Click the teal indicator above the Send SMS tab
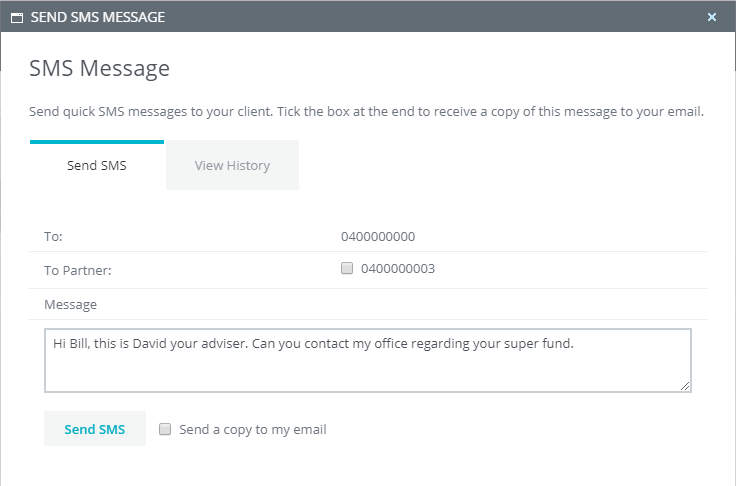This screenshot has height=486, width=736. pos(97,142)
